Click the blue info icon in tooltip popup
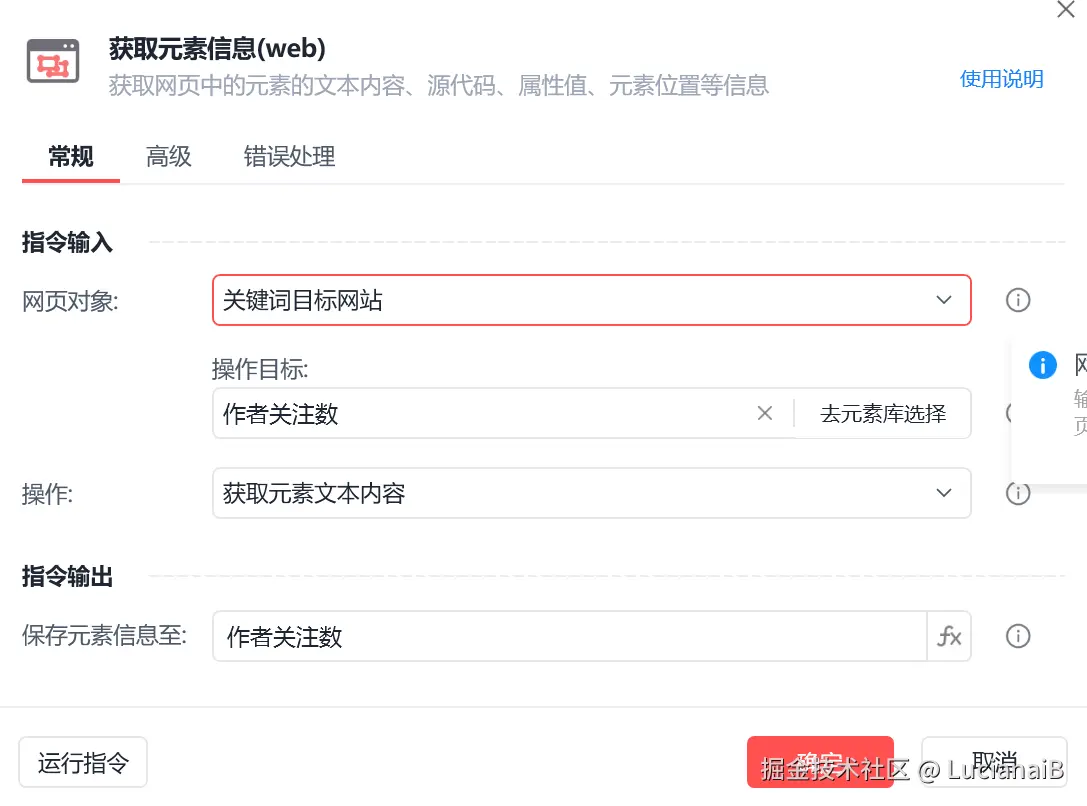 tap(1042, 365)
